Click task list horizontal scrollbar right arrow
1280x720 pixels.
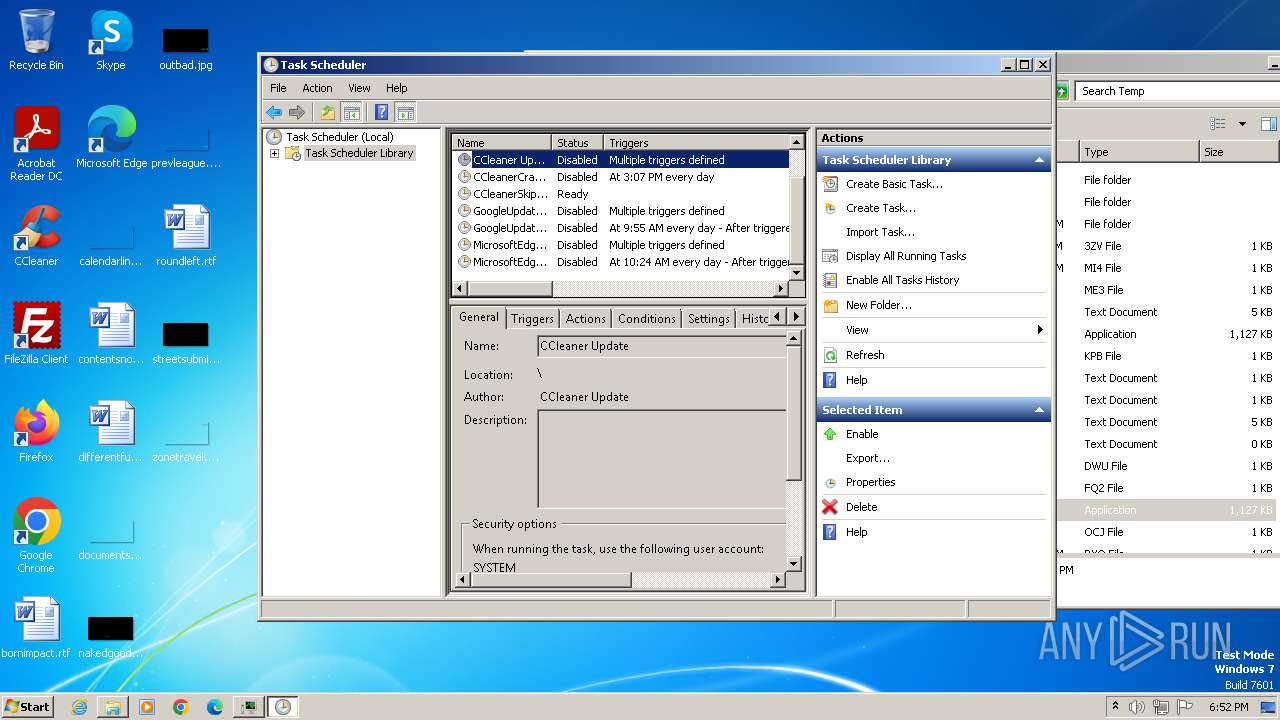[781, 289]
